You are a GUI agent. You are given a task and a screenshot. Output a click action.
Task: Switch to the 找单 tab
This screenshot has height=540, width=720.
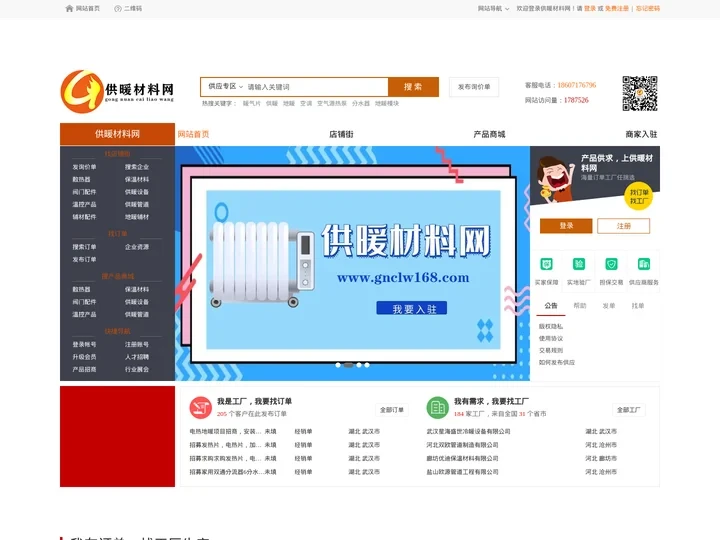click(637, 306)
